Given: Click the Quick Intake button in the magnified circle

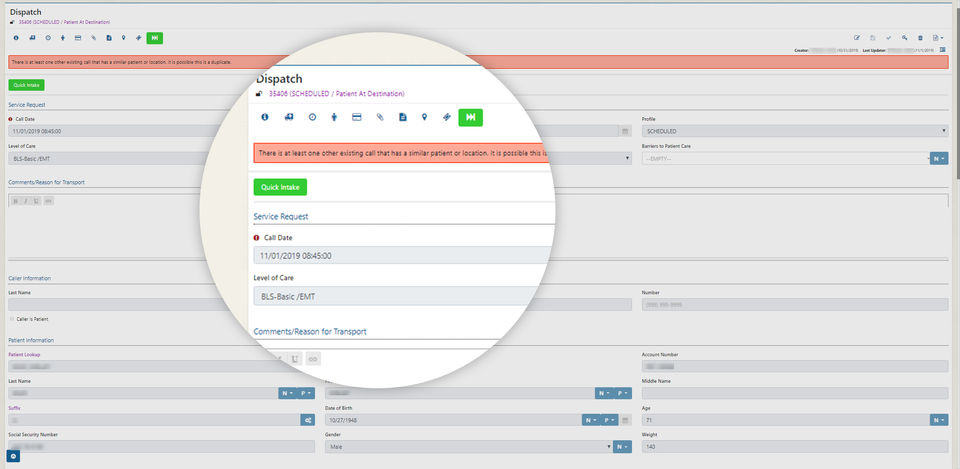Looking at the screenshot, I should (x=280, y=187).
